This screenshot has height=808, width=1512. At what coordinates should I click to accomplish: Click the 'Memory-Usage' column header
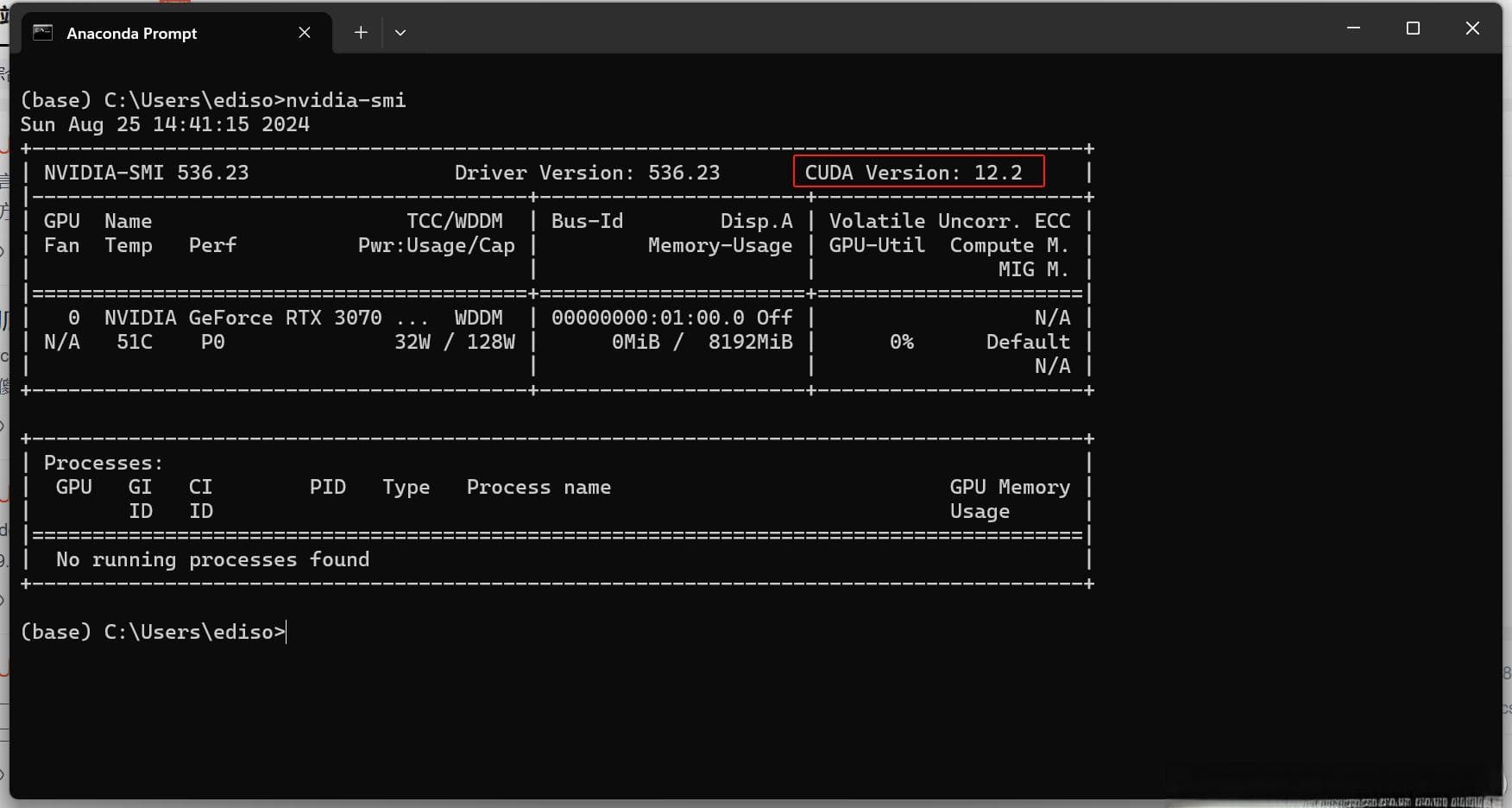click(721, 245)
